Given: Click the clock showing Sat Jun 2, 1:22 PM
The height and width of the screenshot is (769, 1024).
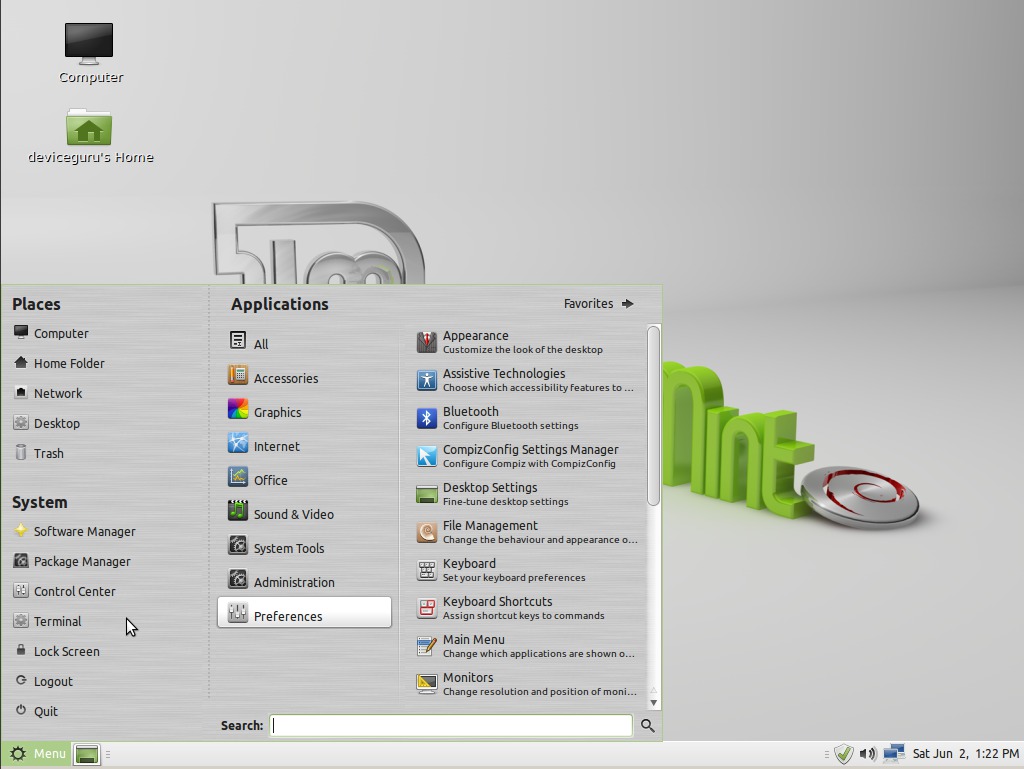Looking at the screenshot, I should 965,754.
